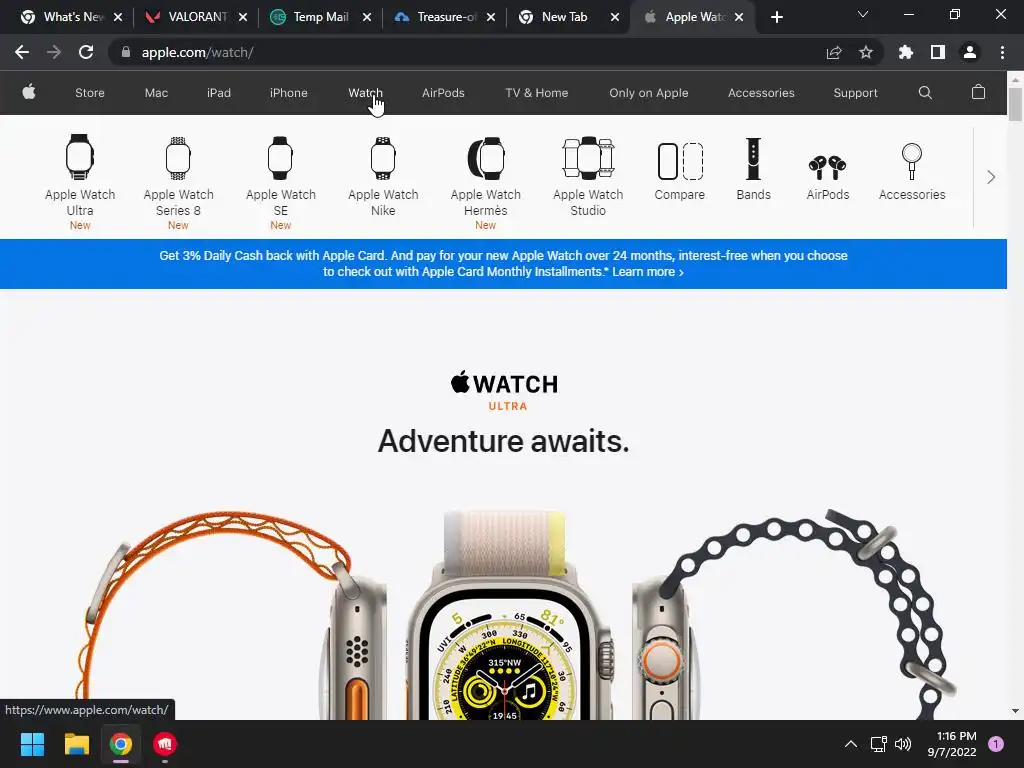The height and width of the screenshot is (768, 1024).
Task: Select the Apple Watch Ultra icon
Action: (x=80, y=157)
